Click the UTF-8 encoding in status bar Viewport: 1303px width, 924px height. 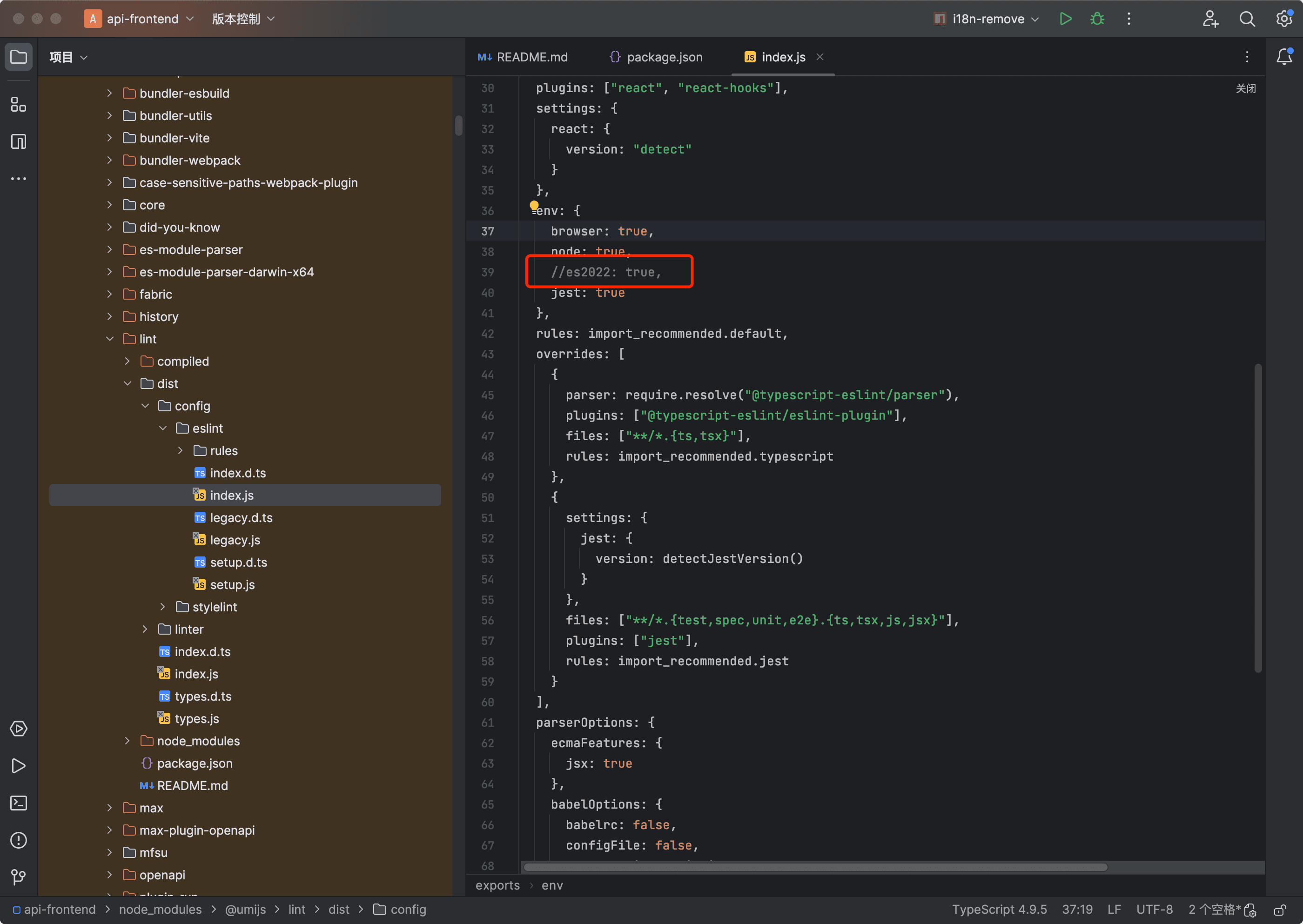[x=1154, y=910]
